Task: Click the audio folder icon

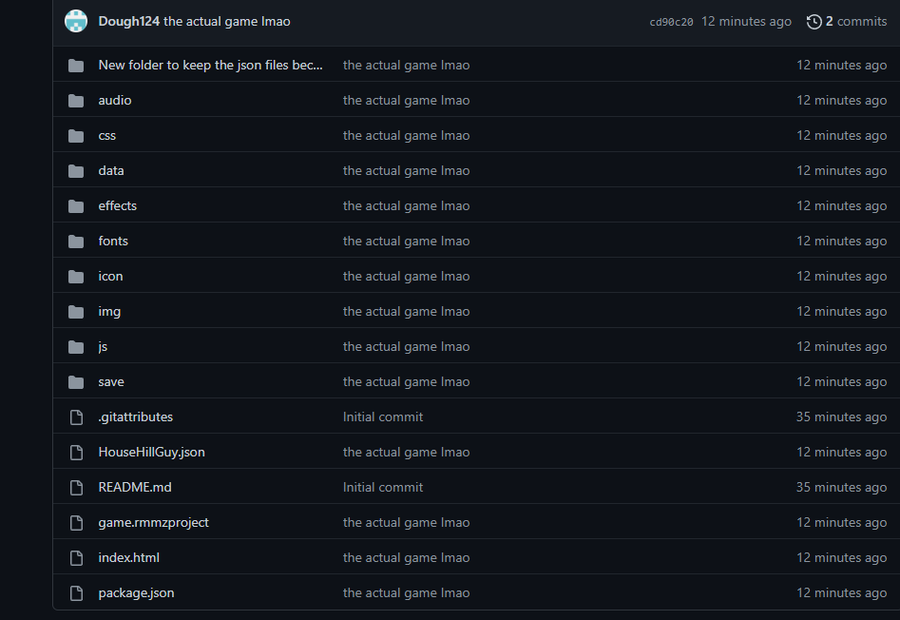Action: [x=76, y=101]
